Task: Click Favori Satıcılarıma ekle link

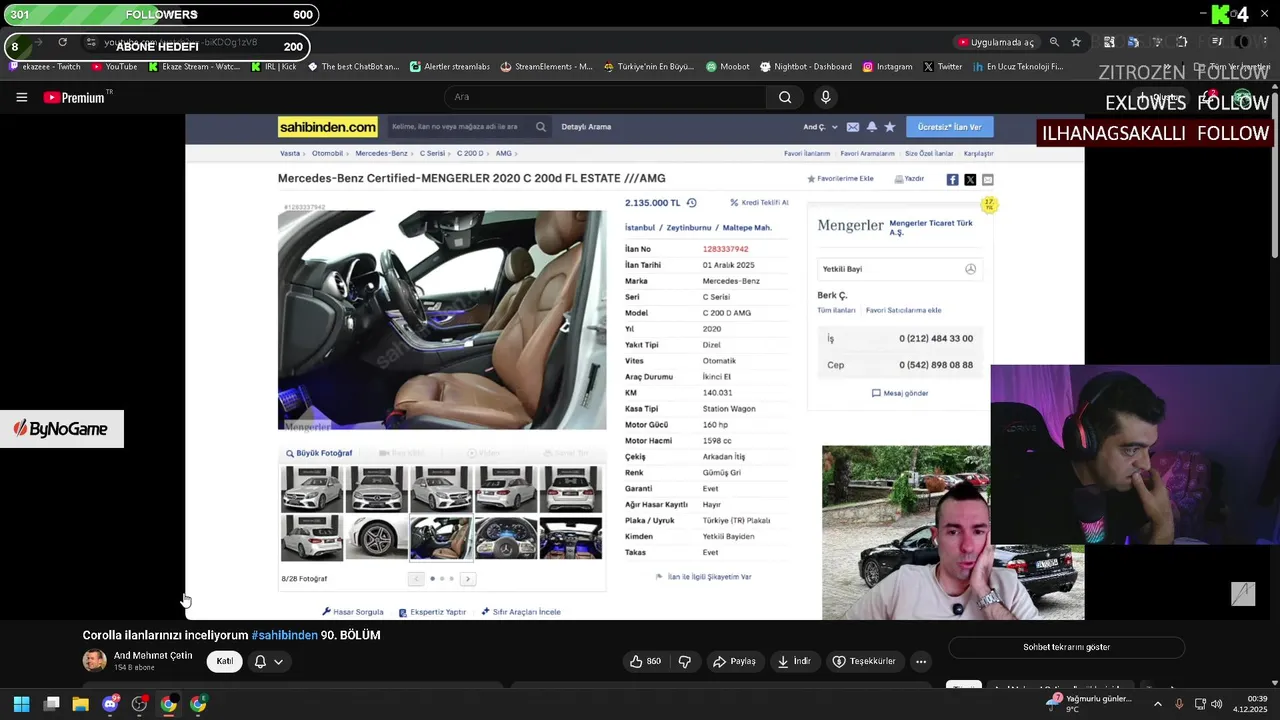Action: (903, 311)
